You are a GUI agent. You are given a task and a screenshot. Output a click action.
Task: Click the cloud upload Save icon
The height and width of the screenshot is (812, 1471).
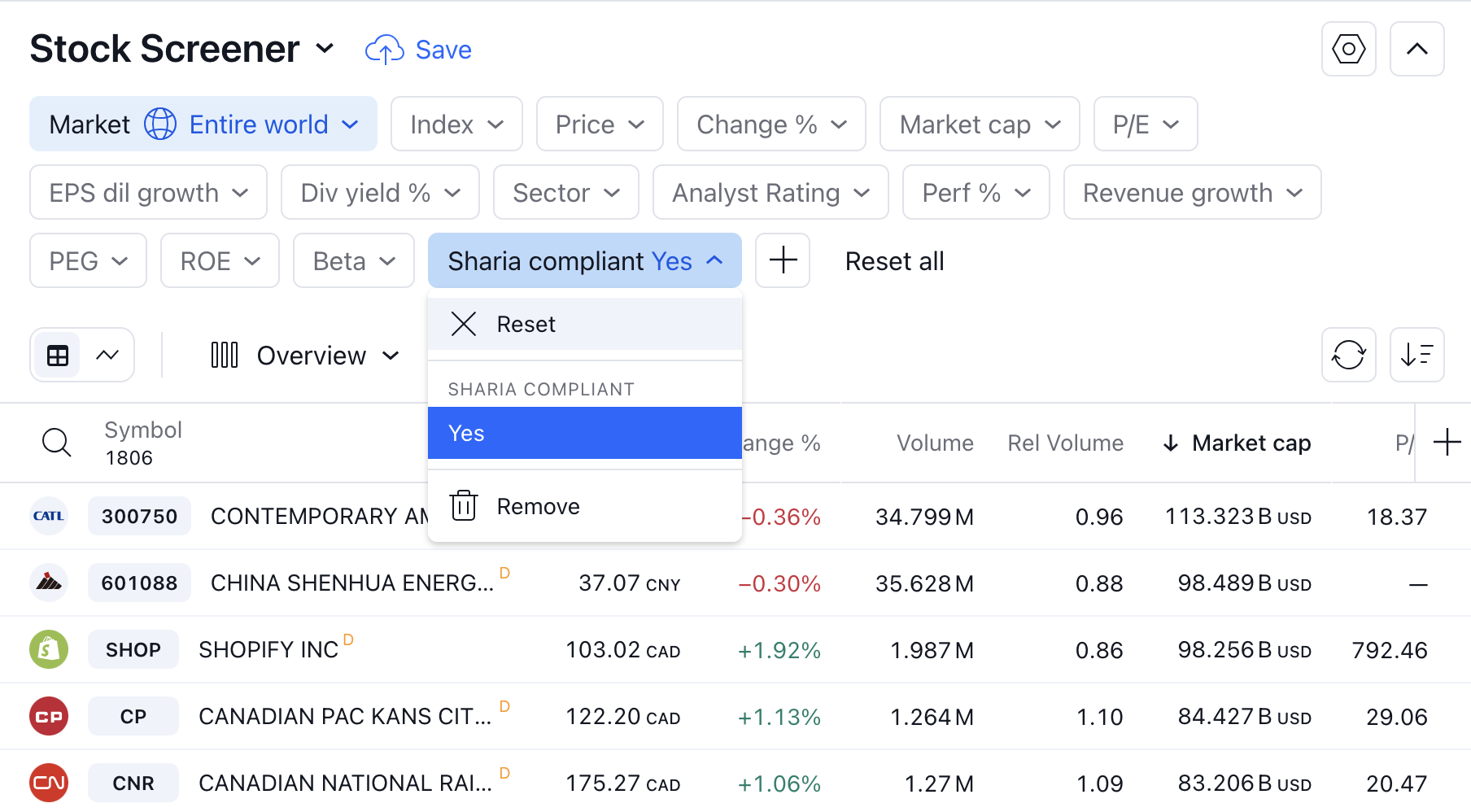tap(384, 50)
